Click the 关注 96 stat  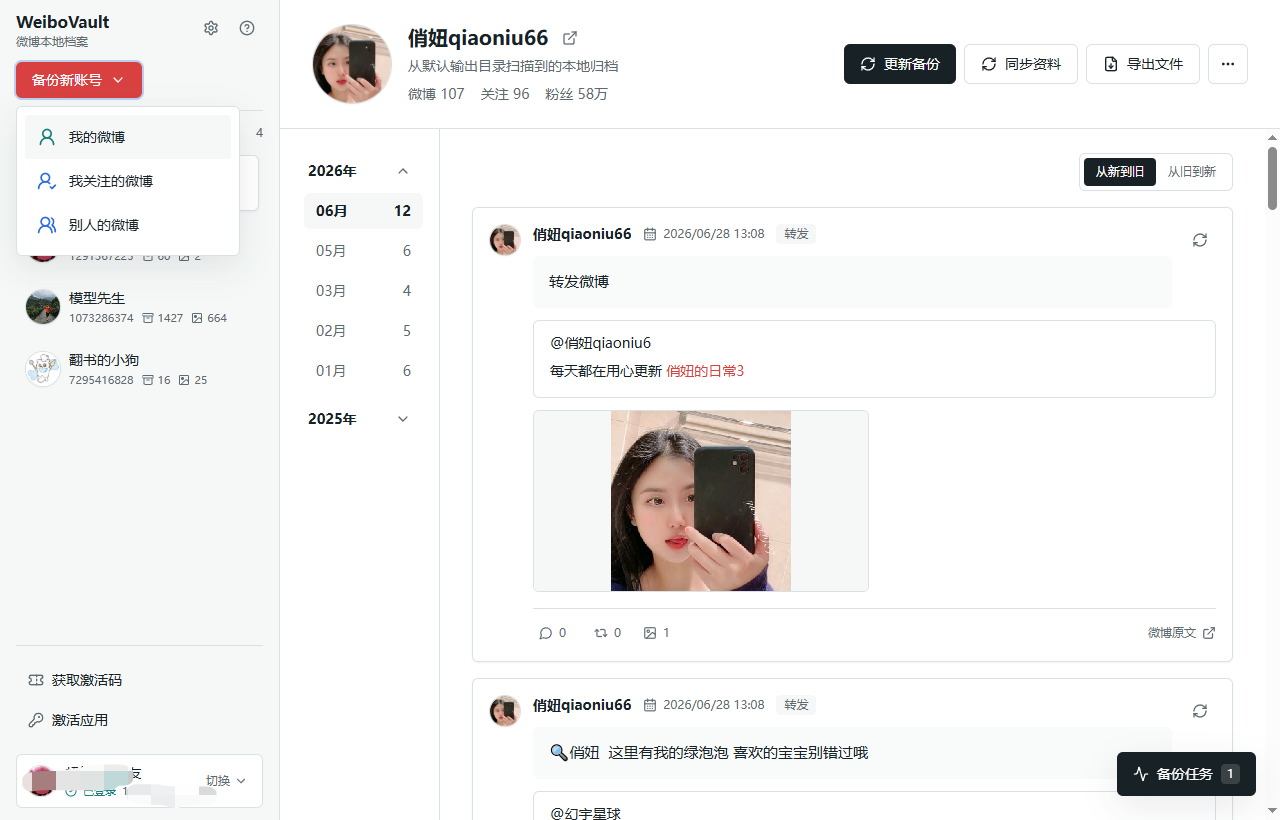[505, 94]
